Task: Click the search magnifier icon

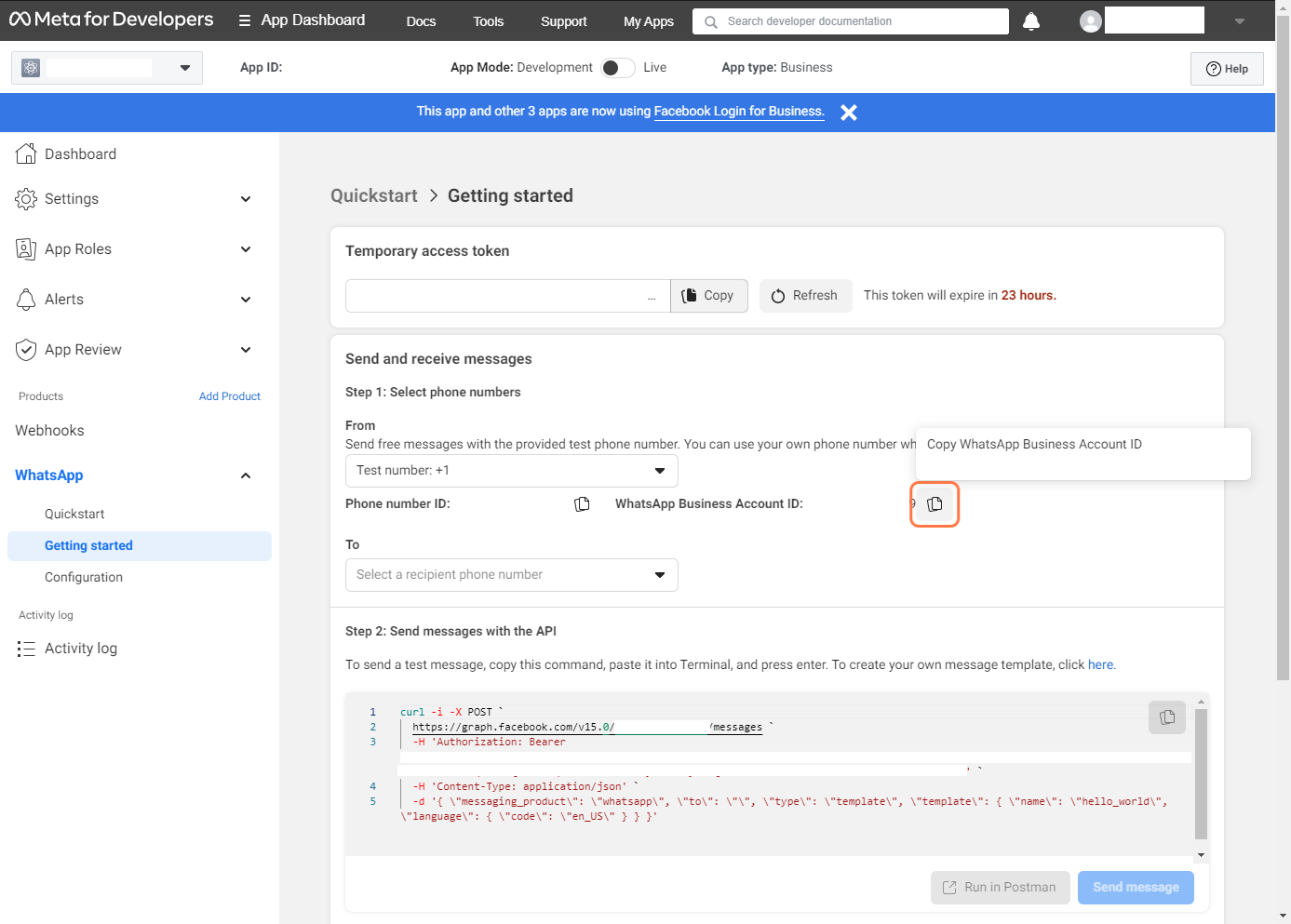Action: click(711, 21)
